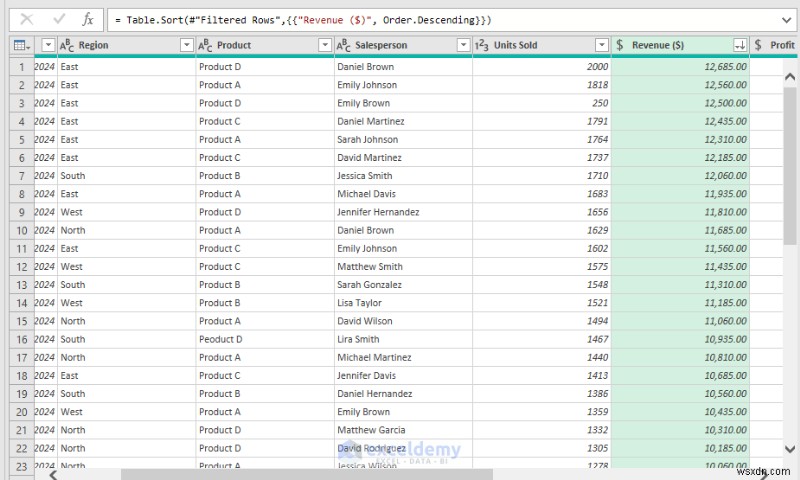The height and width of the screenshot is (480, 800).
Task: Select row number 1
Action: [x=21, y=67]
